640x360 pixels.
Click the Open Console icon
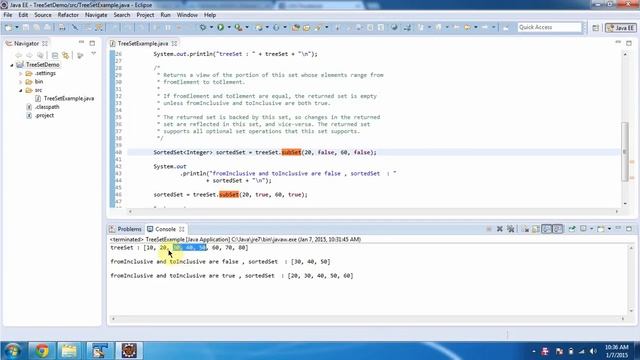601,229
